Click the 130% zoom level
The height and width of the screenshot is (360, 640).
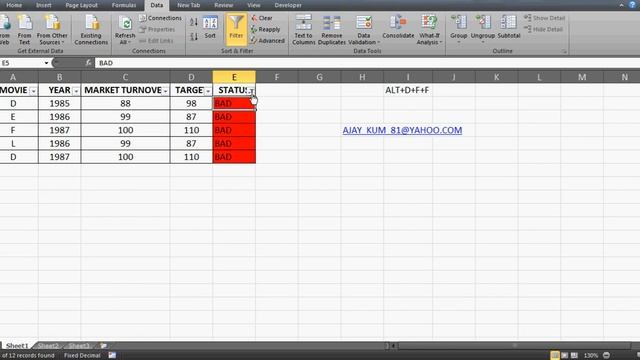click(x=591, y=356)
